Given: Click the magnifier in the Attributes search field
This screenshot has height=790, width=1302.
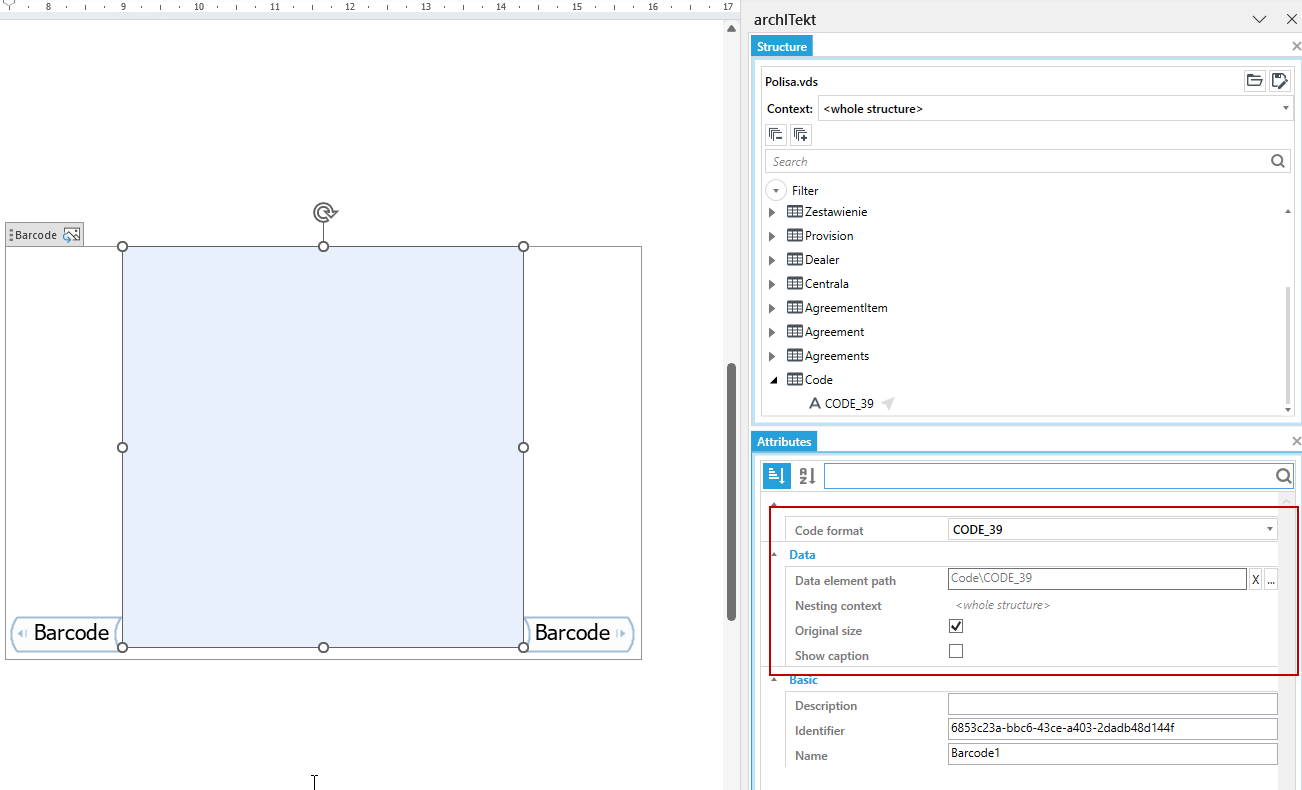Looking at the screenshot, I should tap(1283, 476).
